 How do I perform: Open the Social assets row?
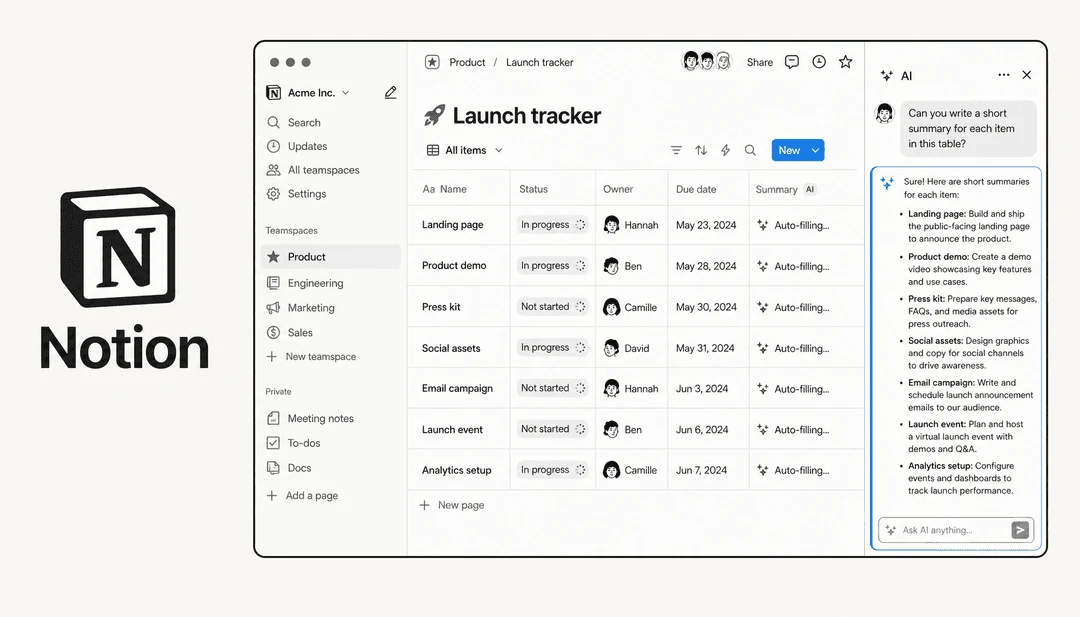[451, 348]
